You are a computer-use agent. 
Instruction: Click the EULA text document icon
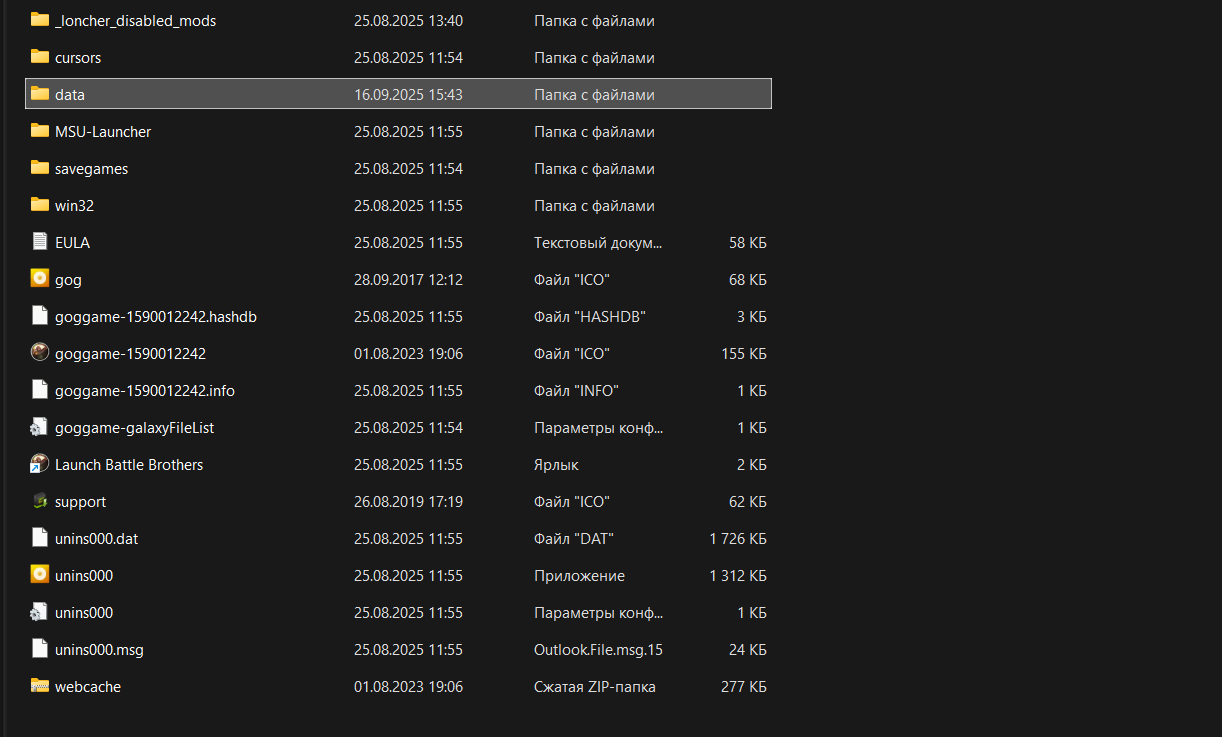pyautogui.click(x=40, y=242)
